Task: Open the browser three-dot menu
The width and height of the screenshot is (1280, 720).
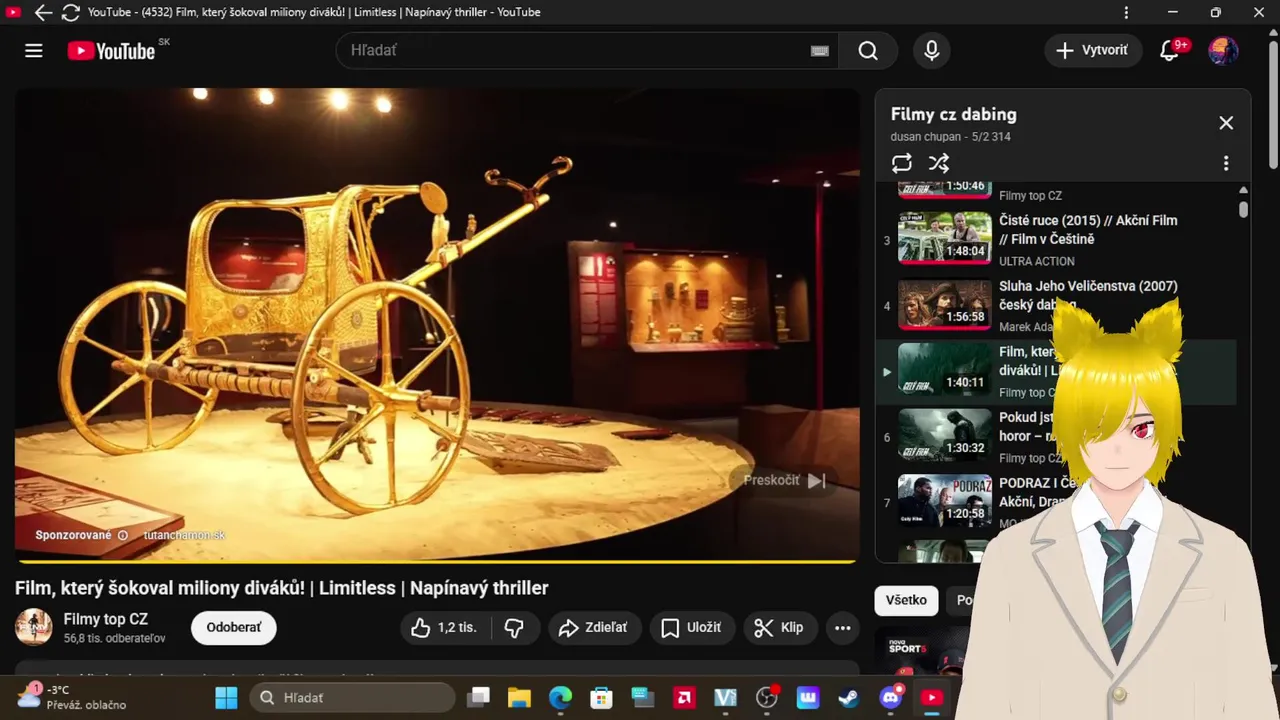Action: pyautogui.click(x=1126, y=12)
